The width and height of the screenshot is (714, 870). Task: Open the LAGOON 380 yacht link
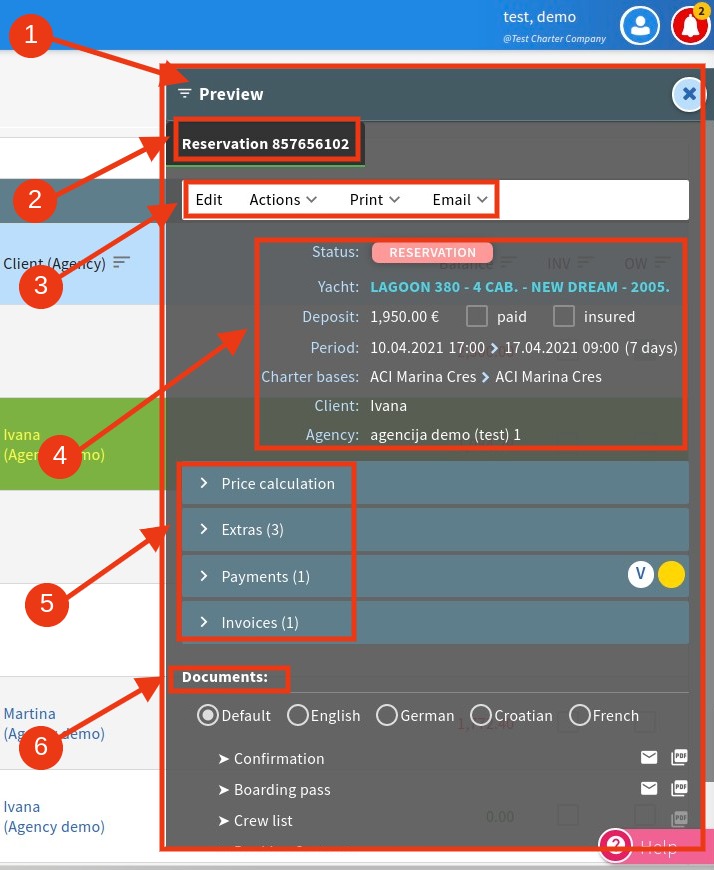tap(519, 286)
